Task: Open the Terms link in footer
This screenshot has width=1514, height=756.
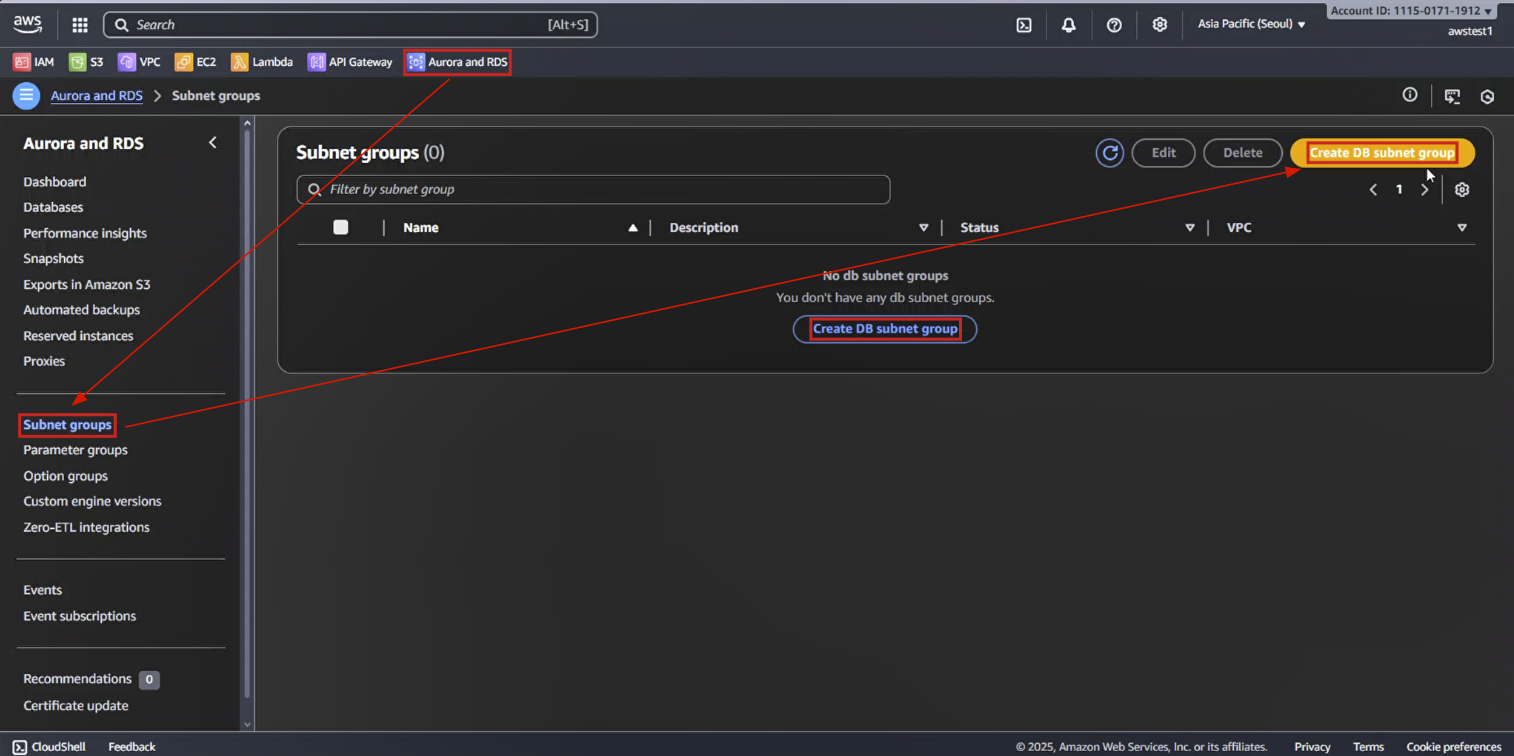Action: [x=1368, y=747]
